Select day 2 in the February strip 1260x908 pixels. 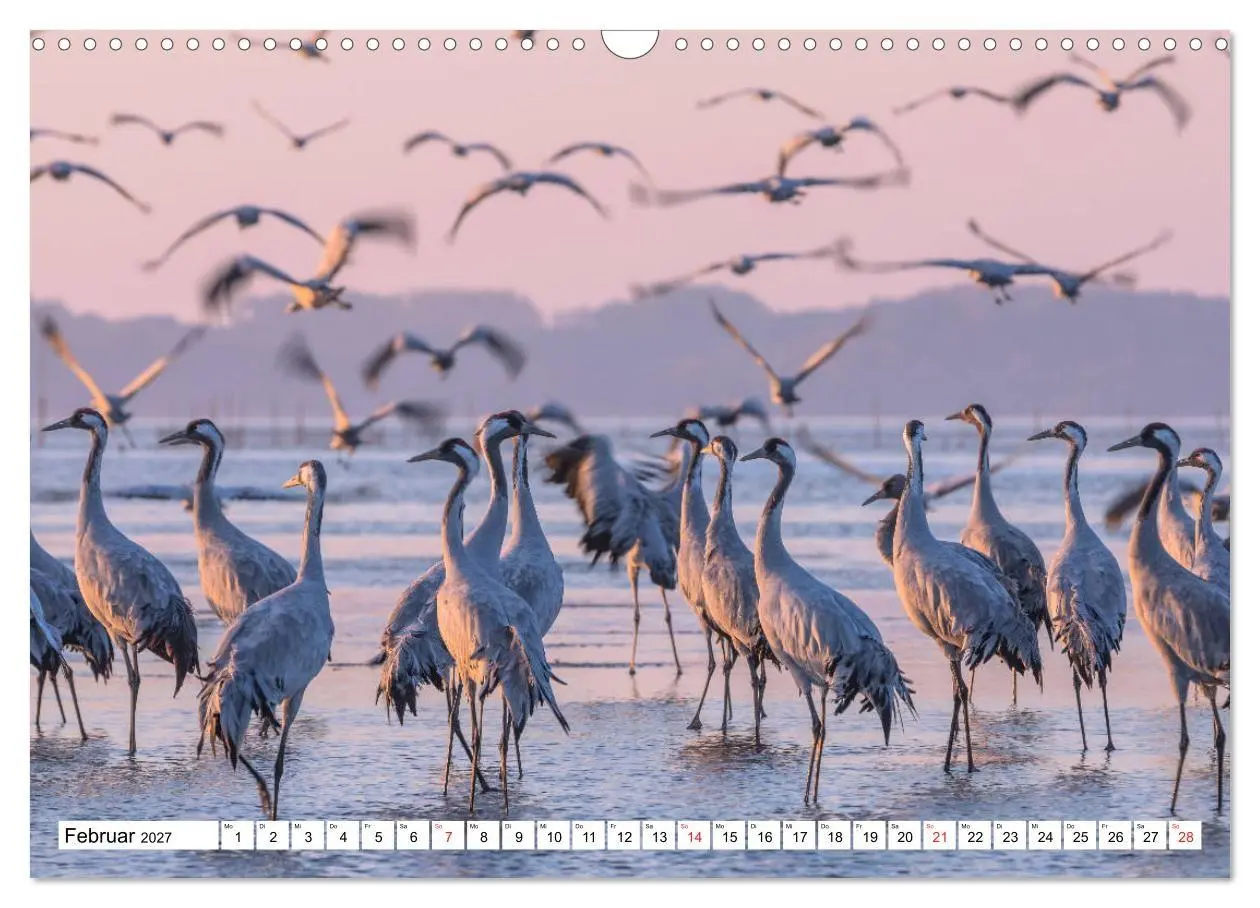click(272, 836)
